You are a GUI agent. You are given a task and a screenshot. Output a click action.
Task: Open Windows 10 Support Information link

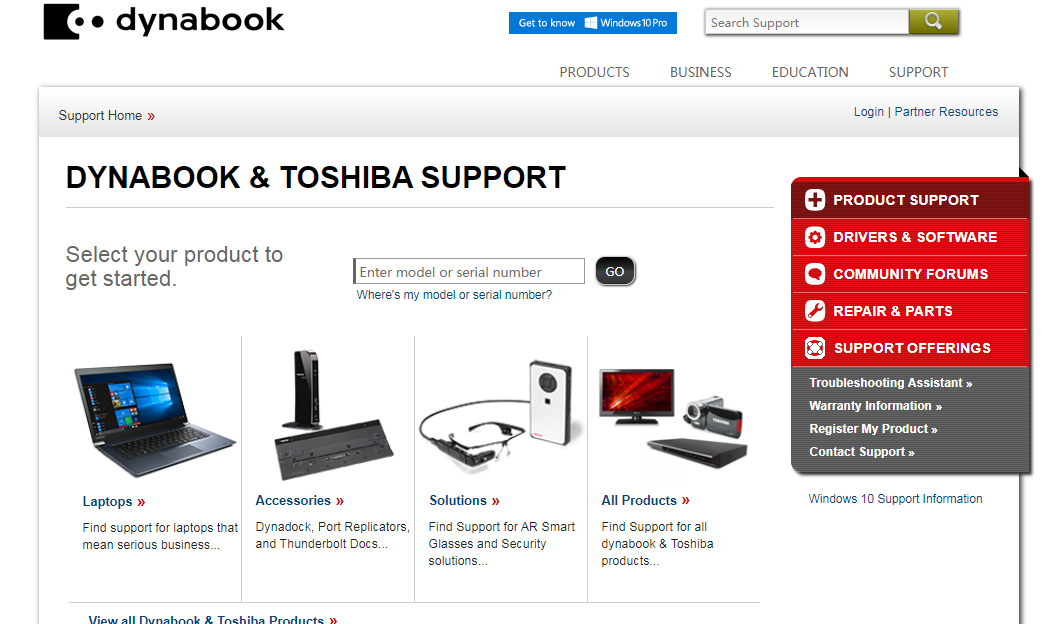pyautogui.click(x=895, y=499)
